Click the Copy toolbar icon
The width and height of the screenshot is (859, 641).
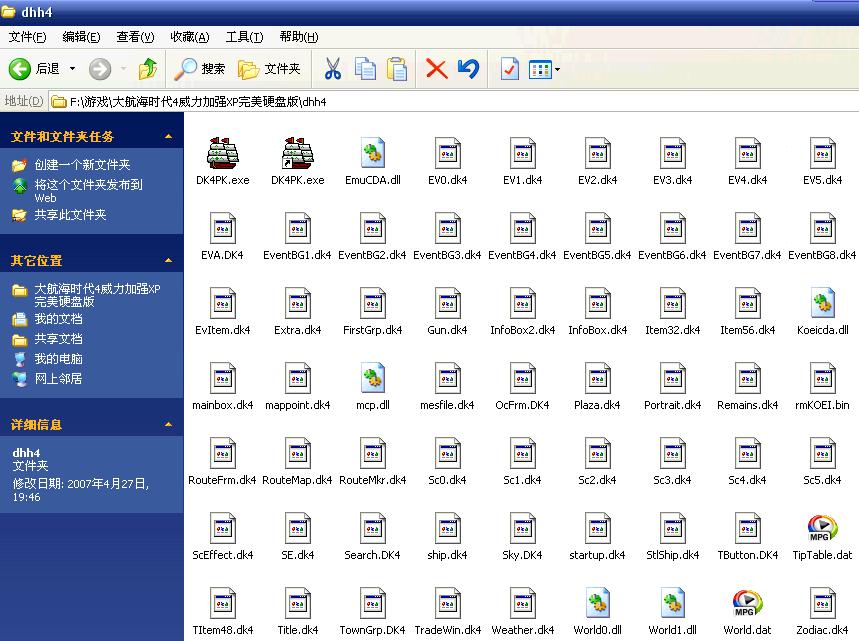tap(365, 69)
